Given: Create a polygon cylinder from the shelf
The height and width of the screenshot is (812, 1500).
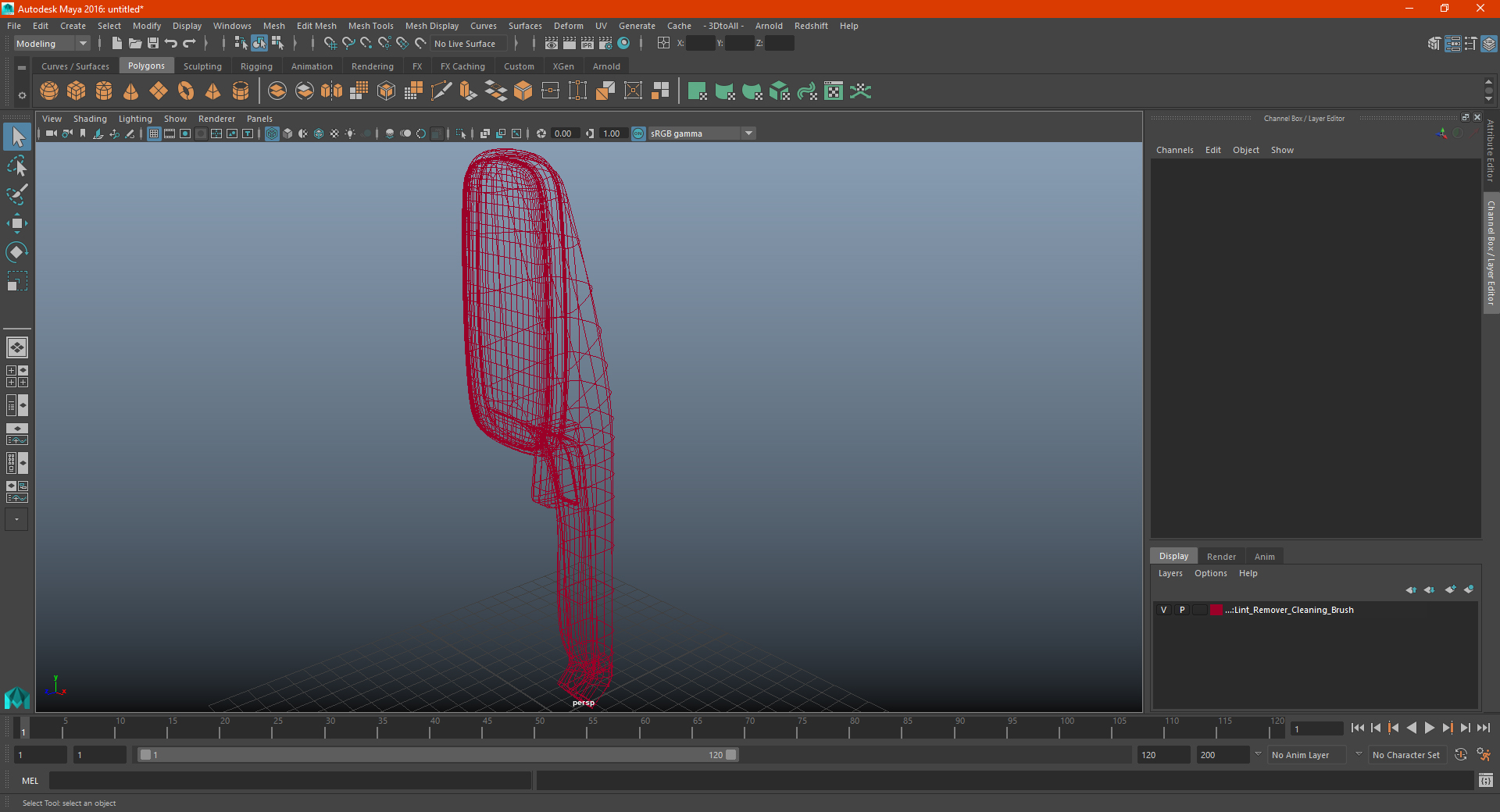Looking at the screenshot, I should [104, 91].
